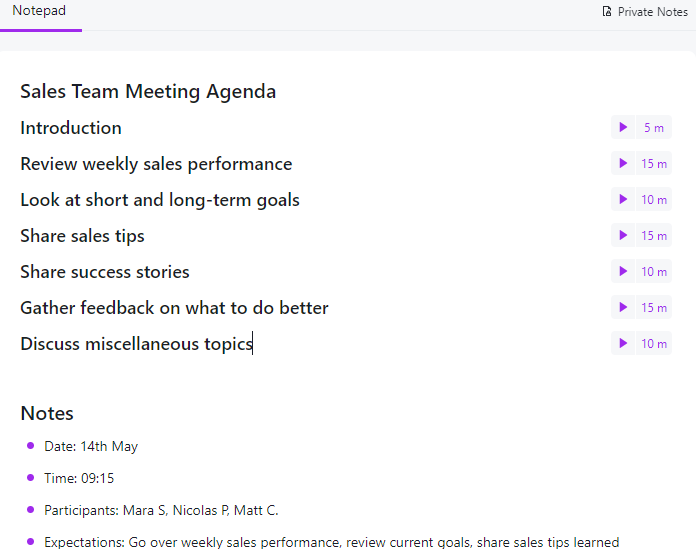
Task: Click 15 m duration for Share sales tips
Action: click(x=654, y=236)
